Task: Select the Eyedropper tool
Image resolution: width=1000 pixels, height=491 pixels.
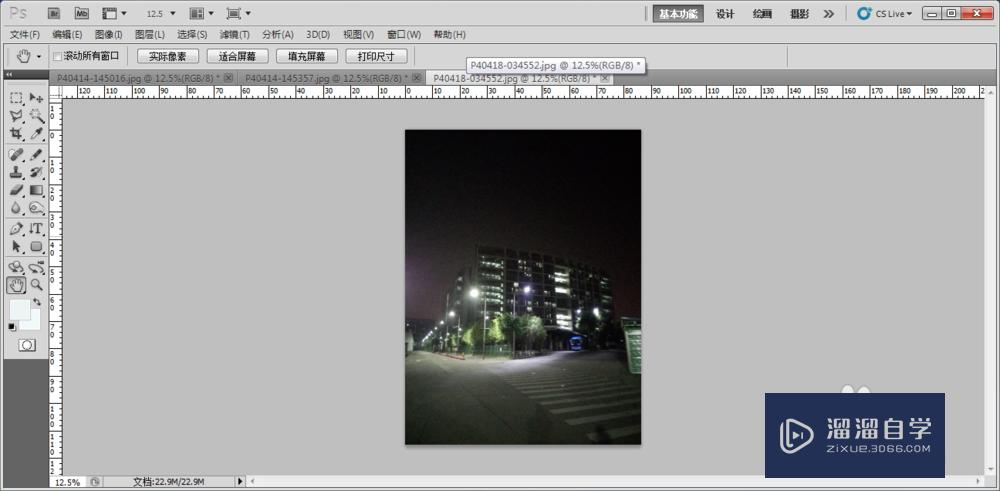Action: coord(36,134)
